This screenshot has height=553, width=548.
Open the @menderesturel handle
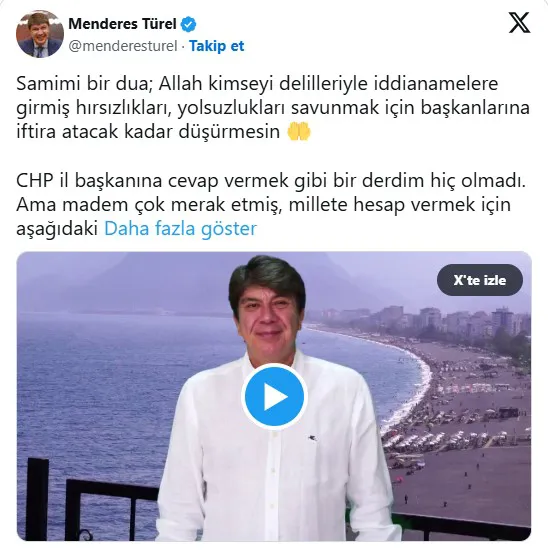click(123, 46)
